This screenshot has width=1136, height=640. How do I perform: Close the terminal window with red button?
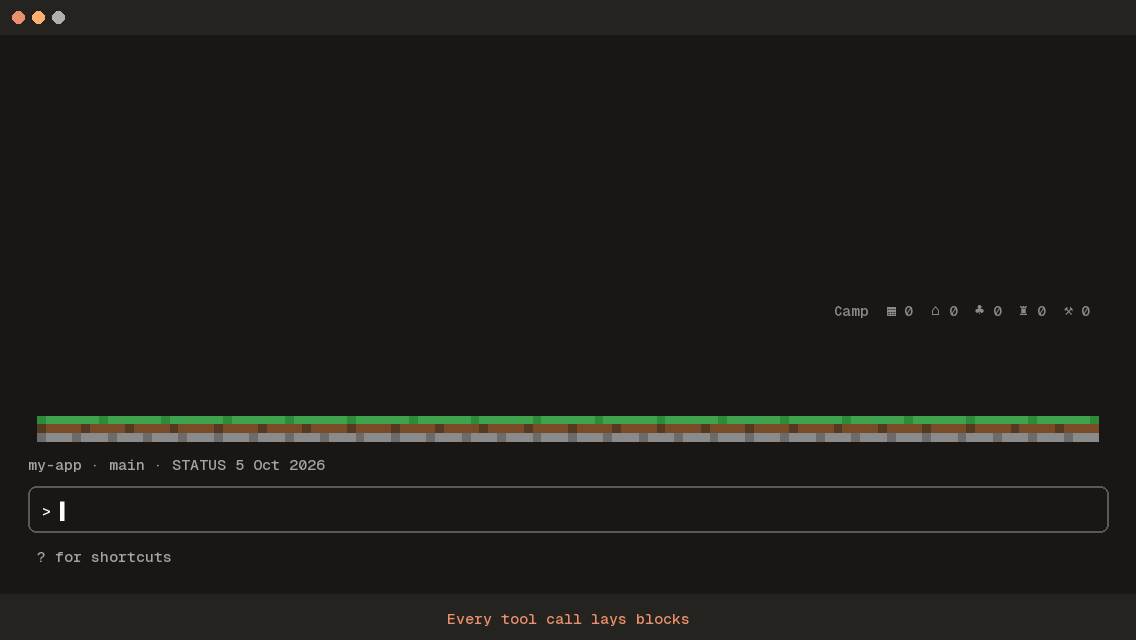[19, 17]
